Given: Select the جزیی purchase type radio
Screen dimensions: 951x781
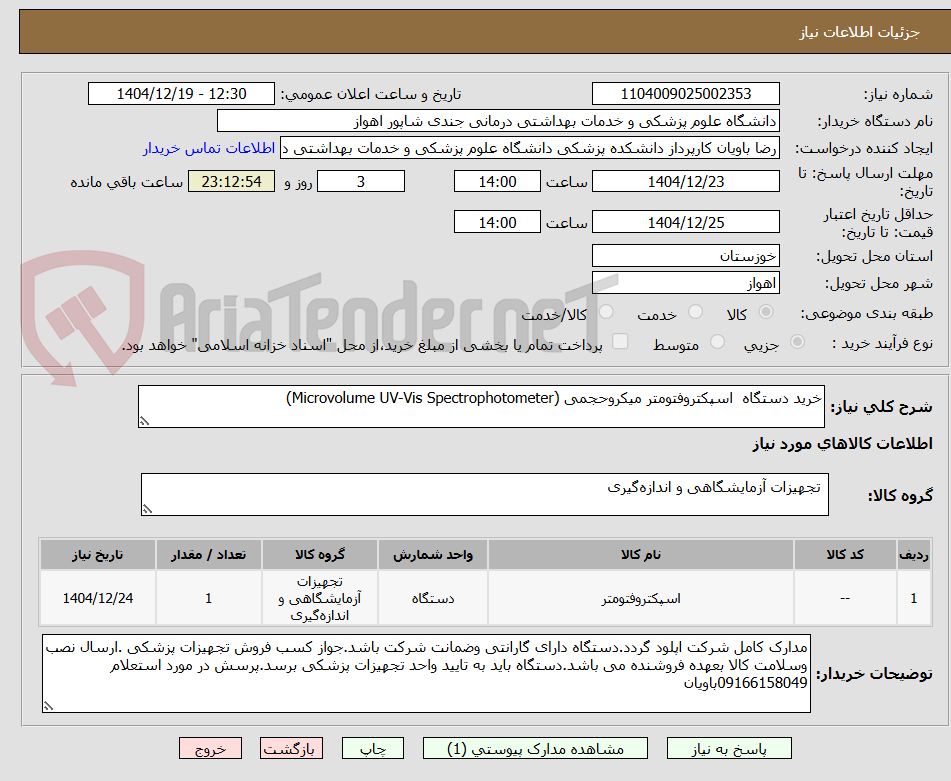Looking at the screenshot, I should (798, 342).
